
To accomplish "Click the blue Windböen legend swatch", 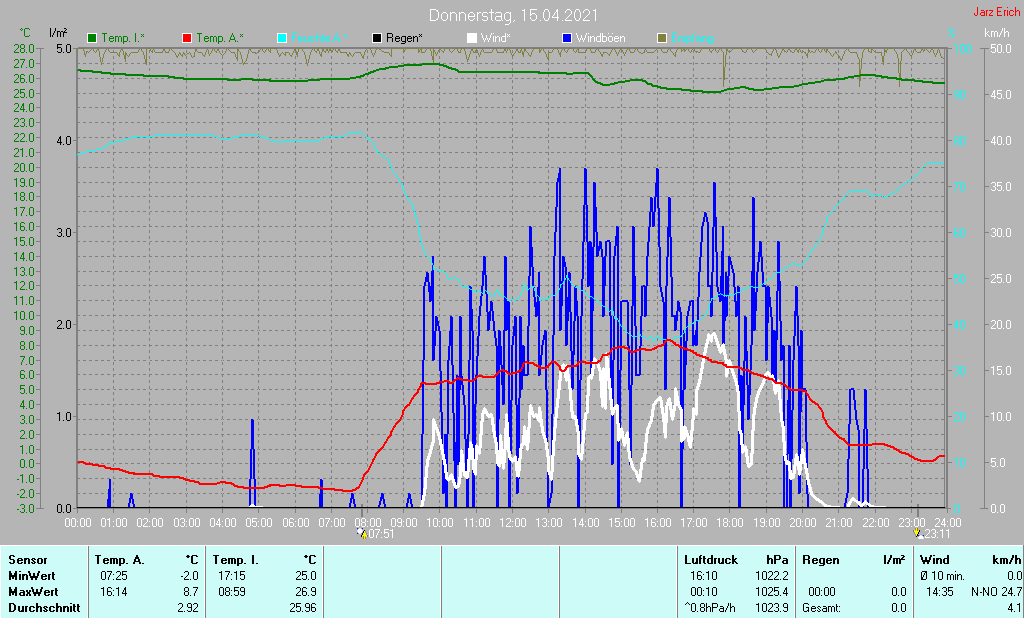I will tap(567, 39).
